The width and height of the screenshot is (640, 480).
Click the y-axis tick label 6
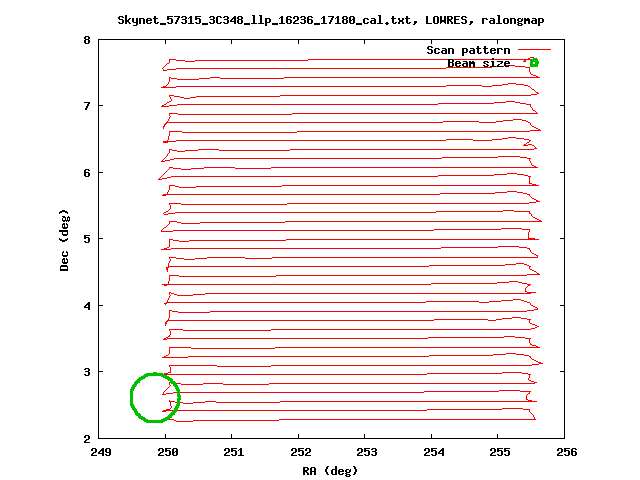point(87,173)
